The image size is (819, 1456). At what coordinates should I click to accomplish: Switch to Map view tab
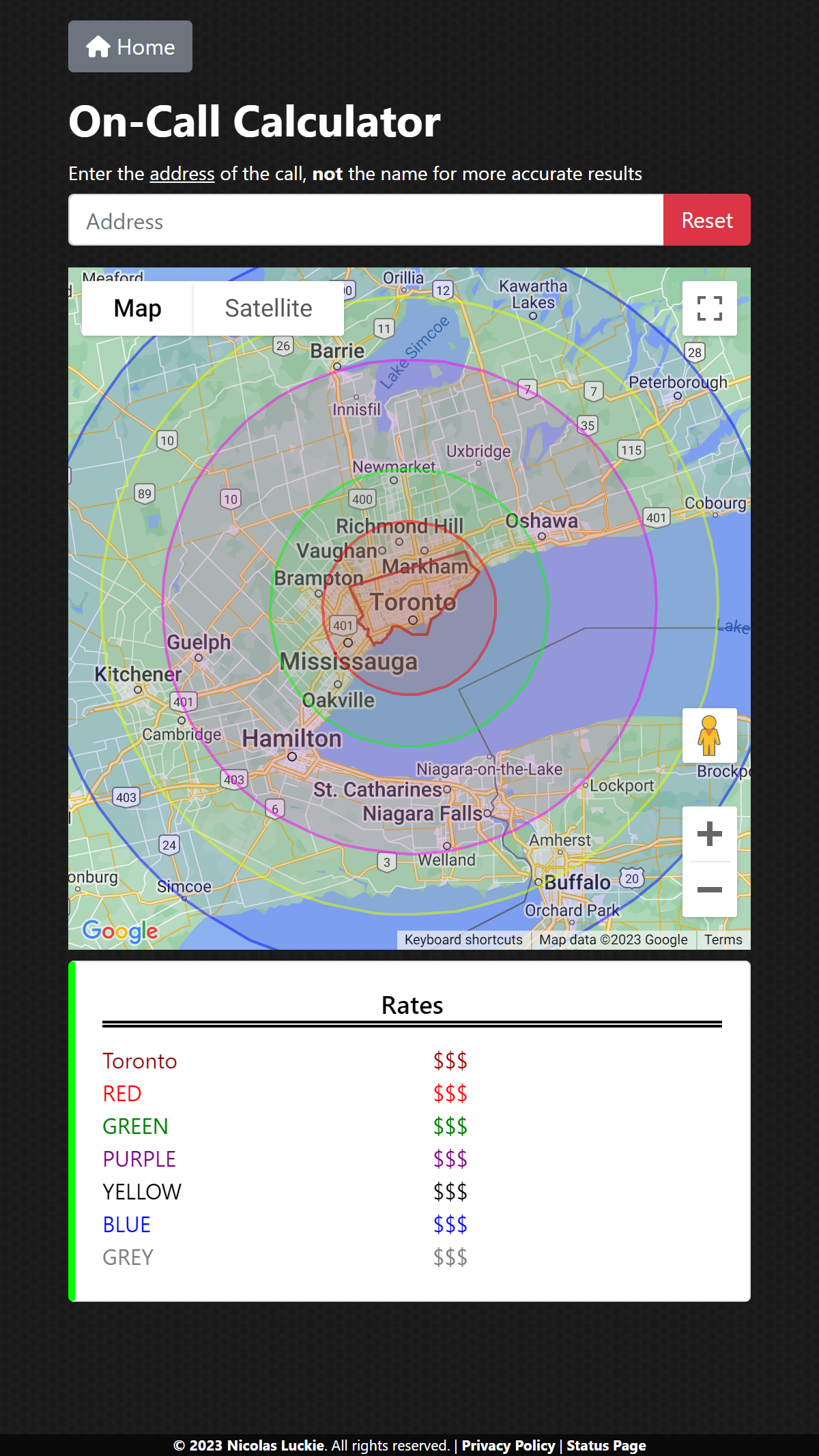(x=137, y=308)
